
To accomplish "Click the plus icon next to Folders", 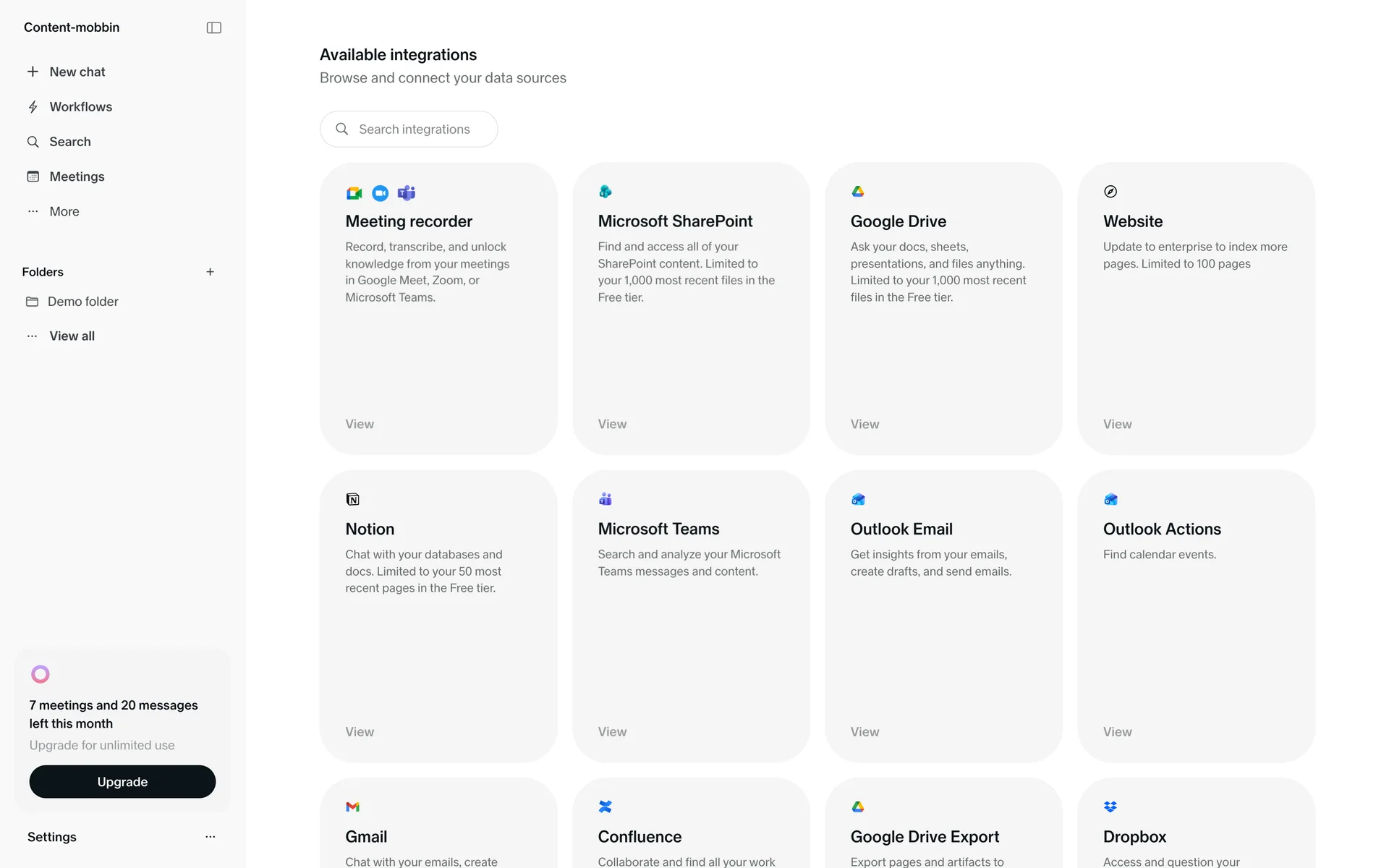I will pos(210,272).
